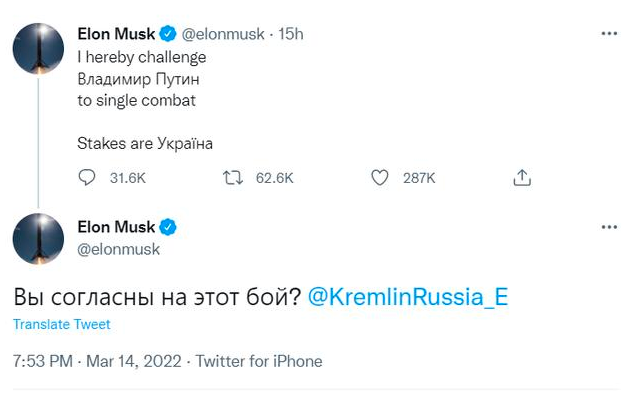Click the Elon Musk name on the lower tweet
This screenshot has width=632, height=393.
pos(116,227)
